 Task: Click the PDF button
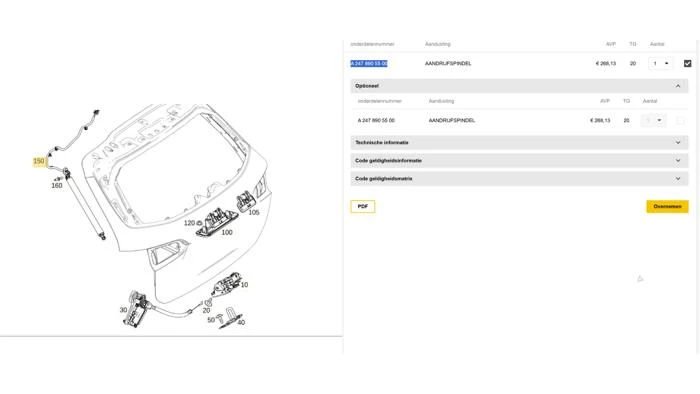pos(362,207)
